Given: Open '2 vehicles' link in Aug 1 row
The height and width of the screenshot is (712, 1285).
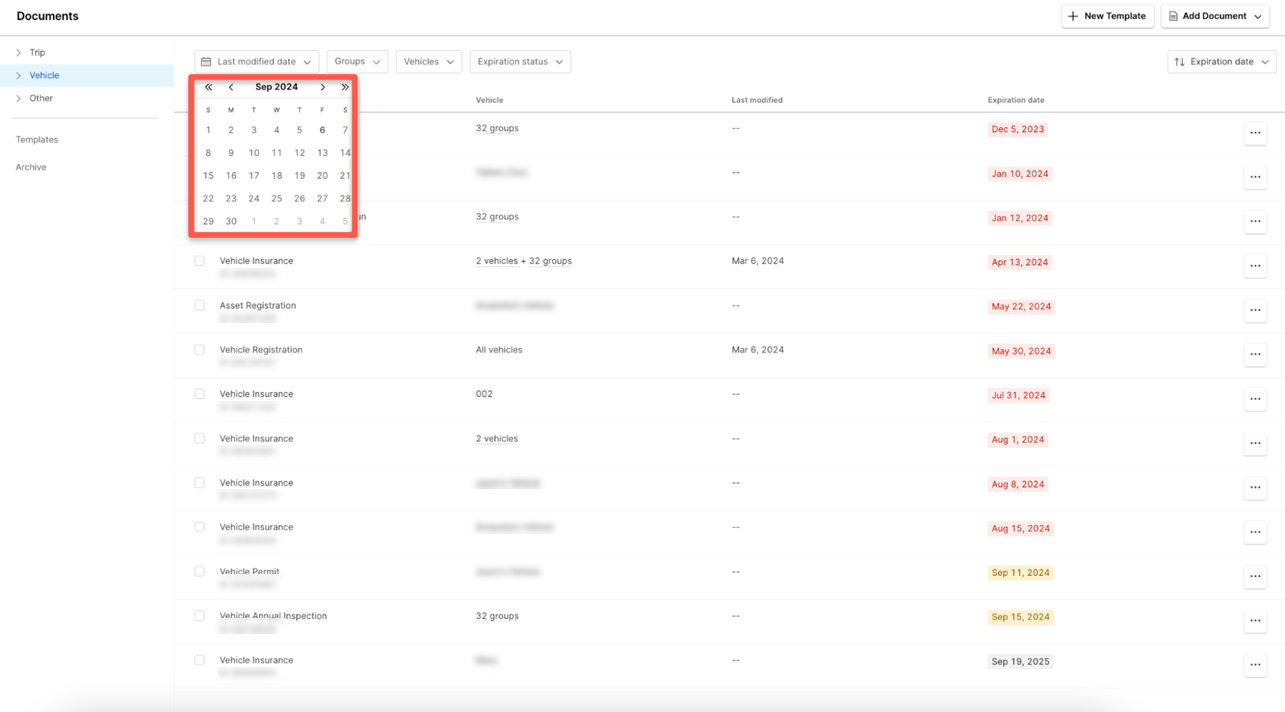Looking at the screenshot, I should click(497, 438).
